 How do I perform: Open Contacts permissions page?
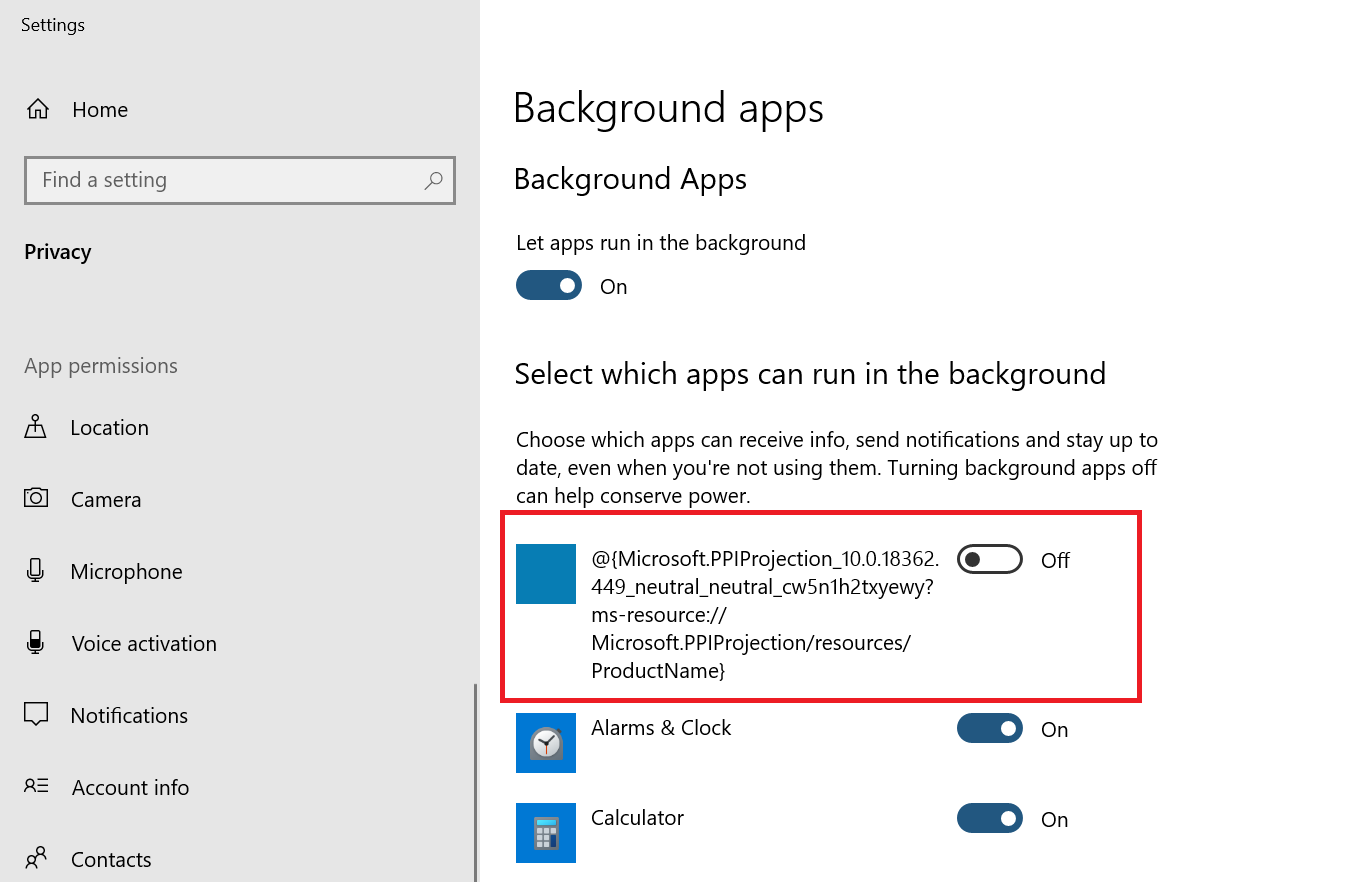click(111, 859)
